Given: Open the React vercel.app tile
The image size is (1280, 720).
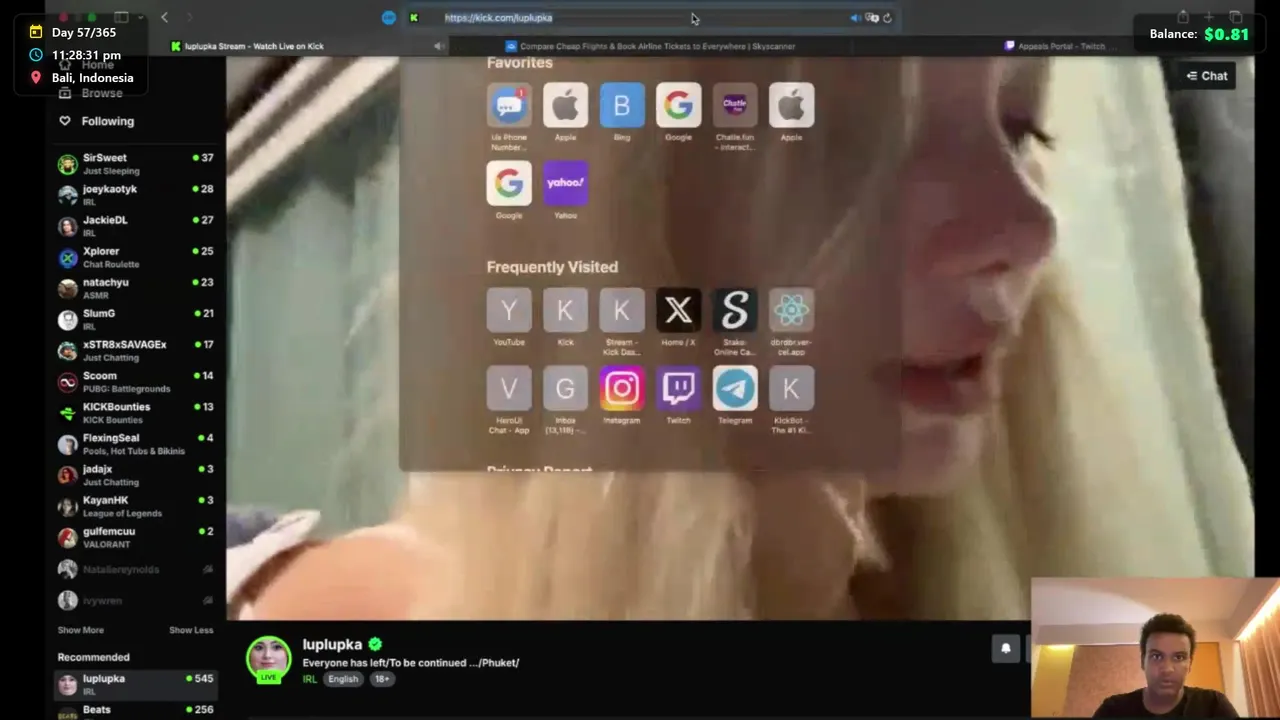Looking at the screenshot, I should pos(791,311).
